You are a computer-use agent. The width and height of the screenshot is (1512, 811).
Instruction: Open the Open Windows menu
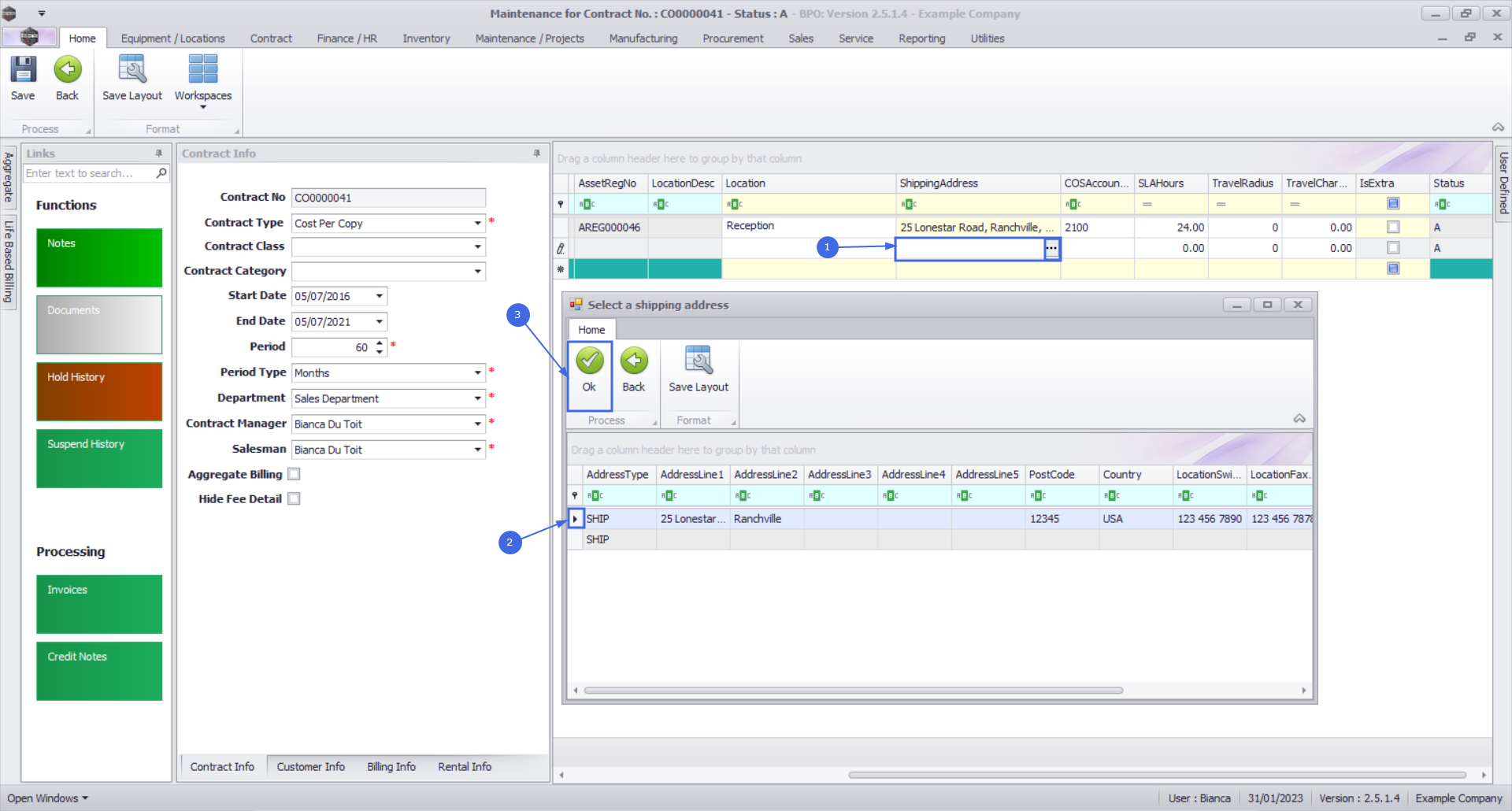pos(47,798)
